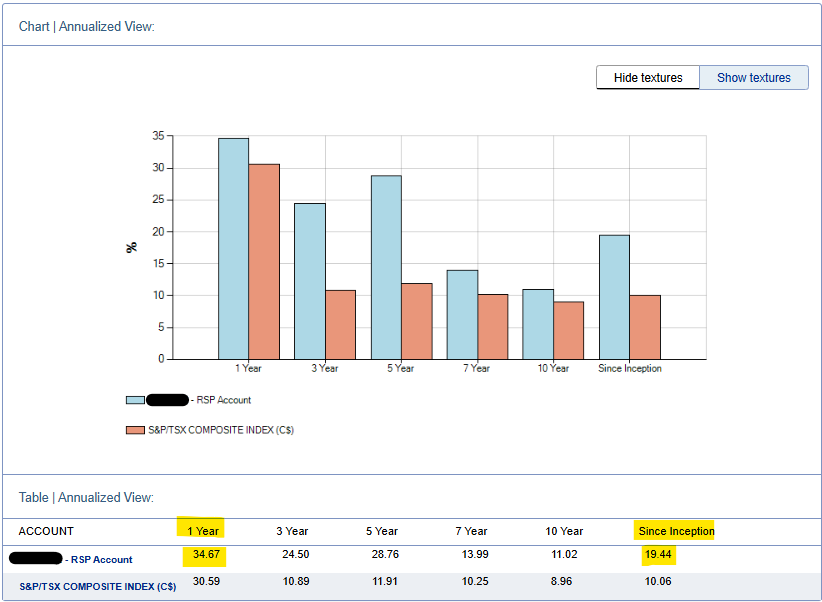The width and height of the screenshot is (822, 602).
Task: Click the index value 8.96
Action: pos(561,581)
